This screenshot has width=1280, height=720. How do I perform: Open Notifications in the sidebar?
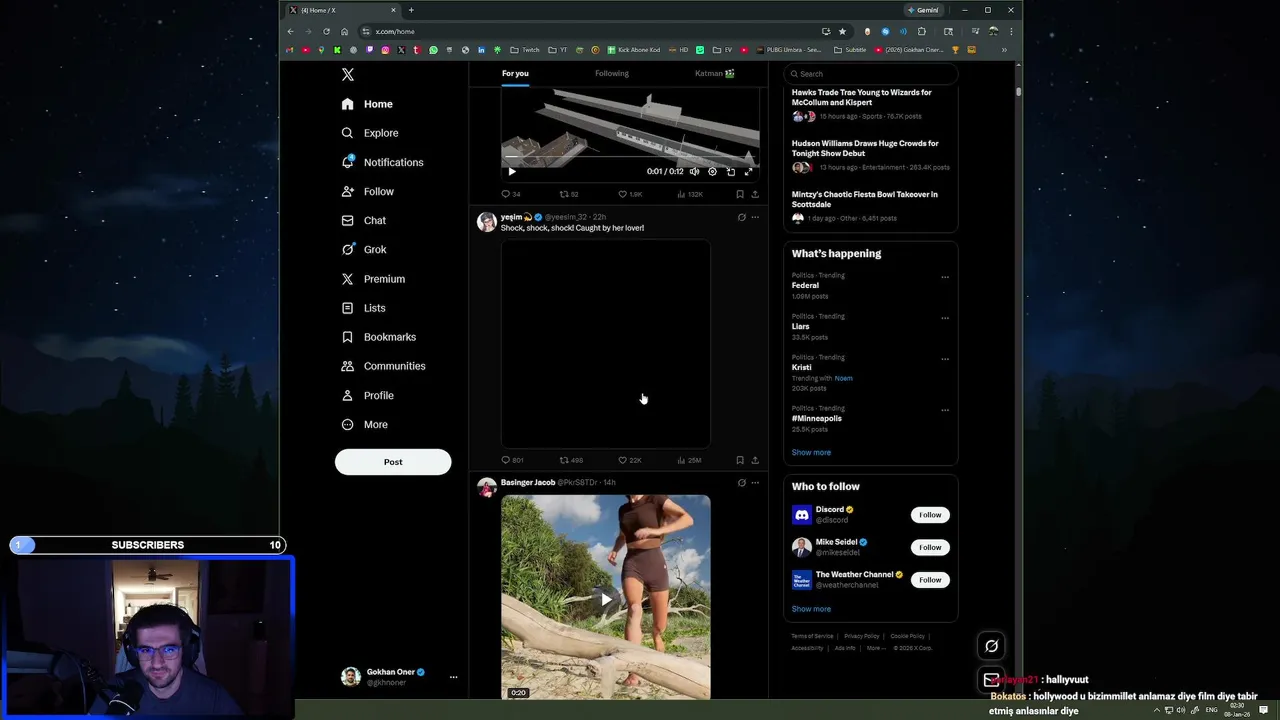tap(382, 162)
